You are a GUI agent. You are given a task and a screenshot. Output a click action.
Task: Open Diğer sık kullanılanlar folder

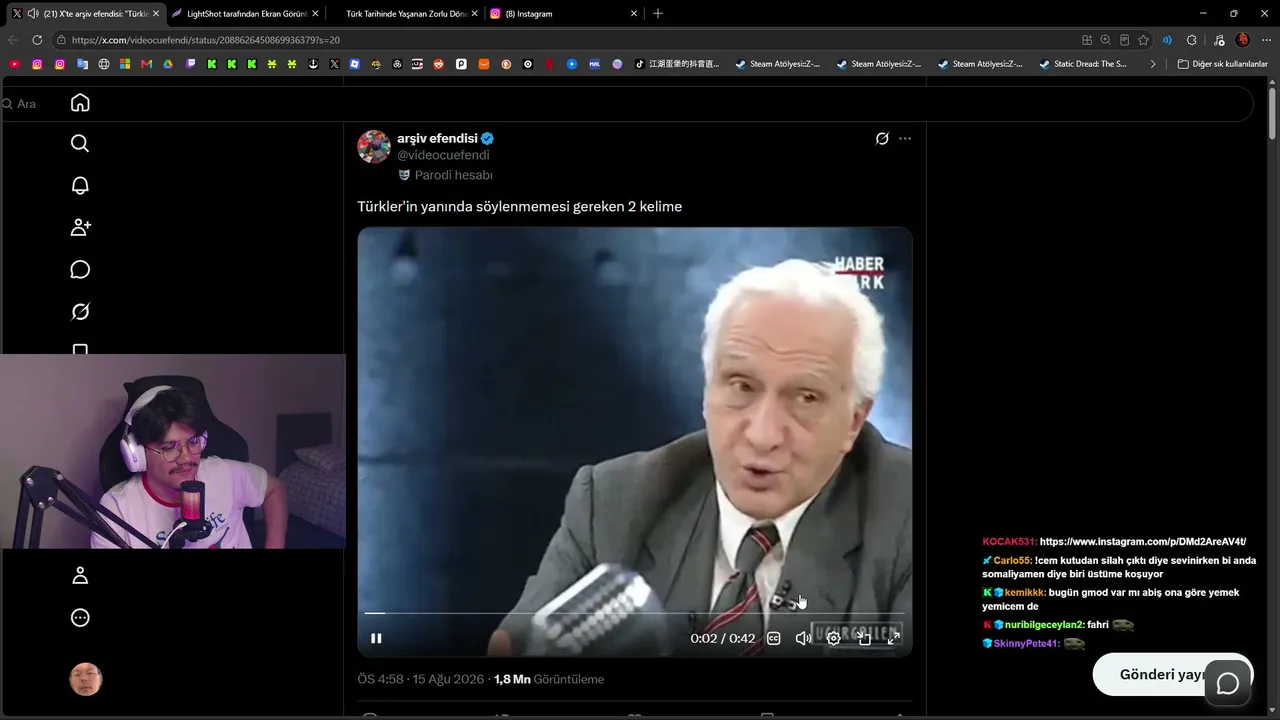click(1222, 64)
